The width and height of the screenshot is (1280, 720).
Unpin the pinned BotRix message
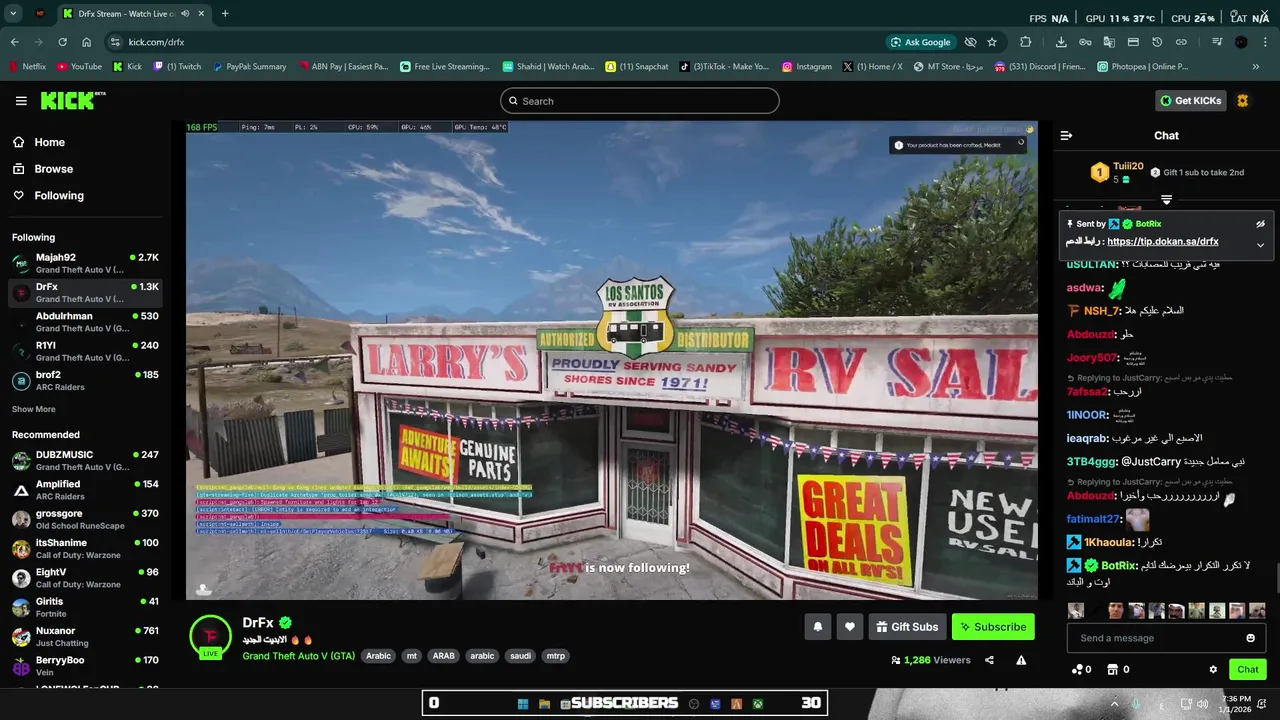coord(1260,224)
